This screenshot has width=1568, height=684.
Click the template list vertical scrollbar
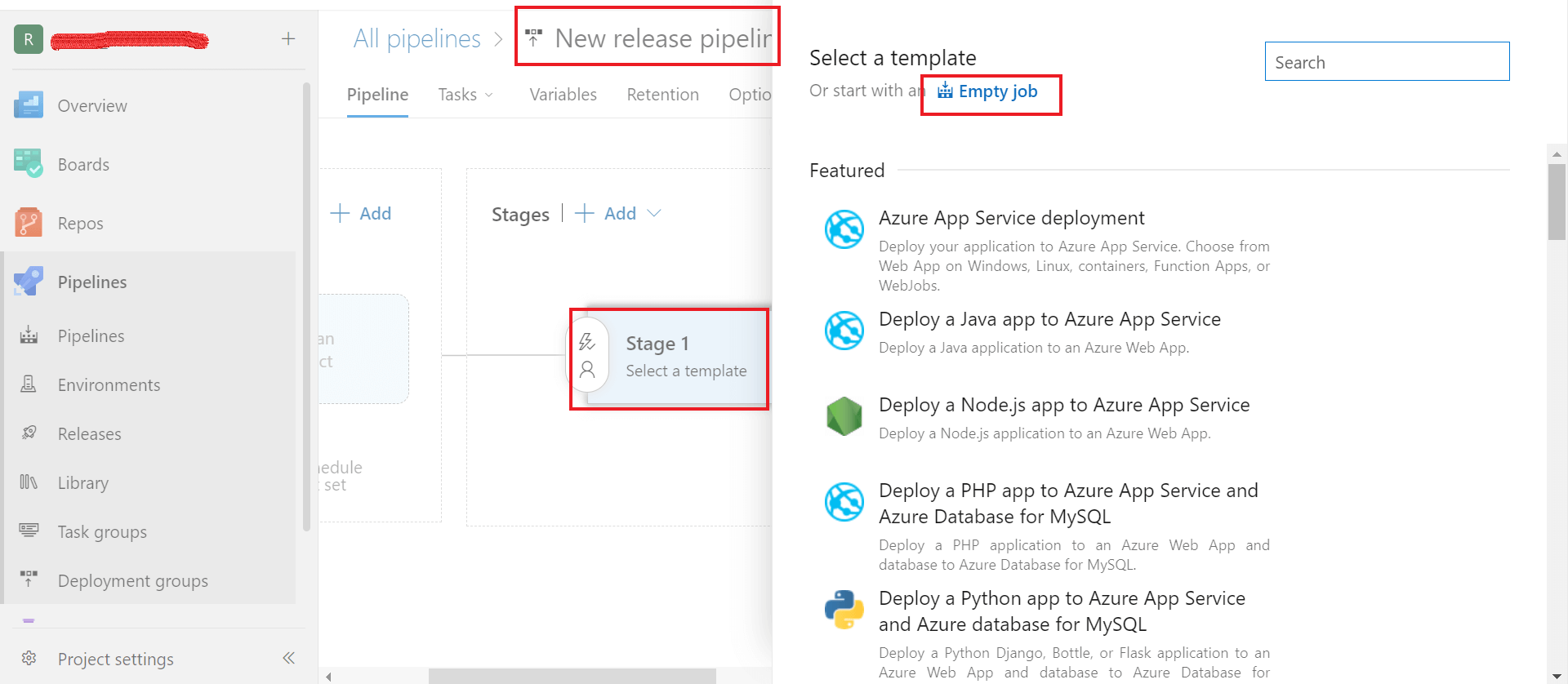pos(1557,202)
